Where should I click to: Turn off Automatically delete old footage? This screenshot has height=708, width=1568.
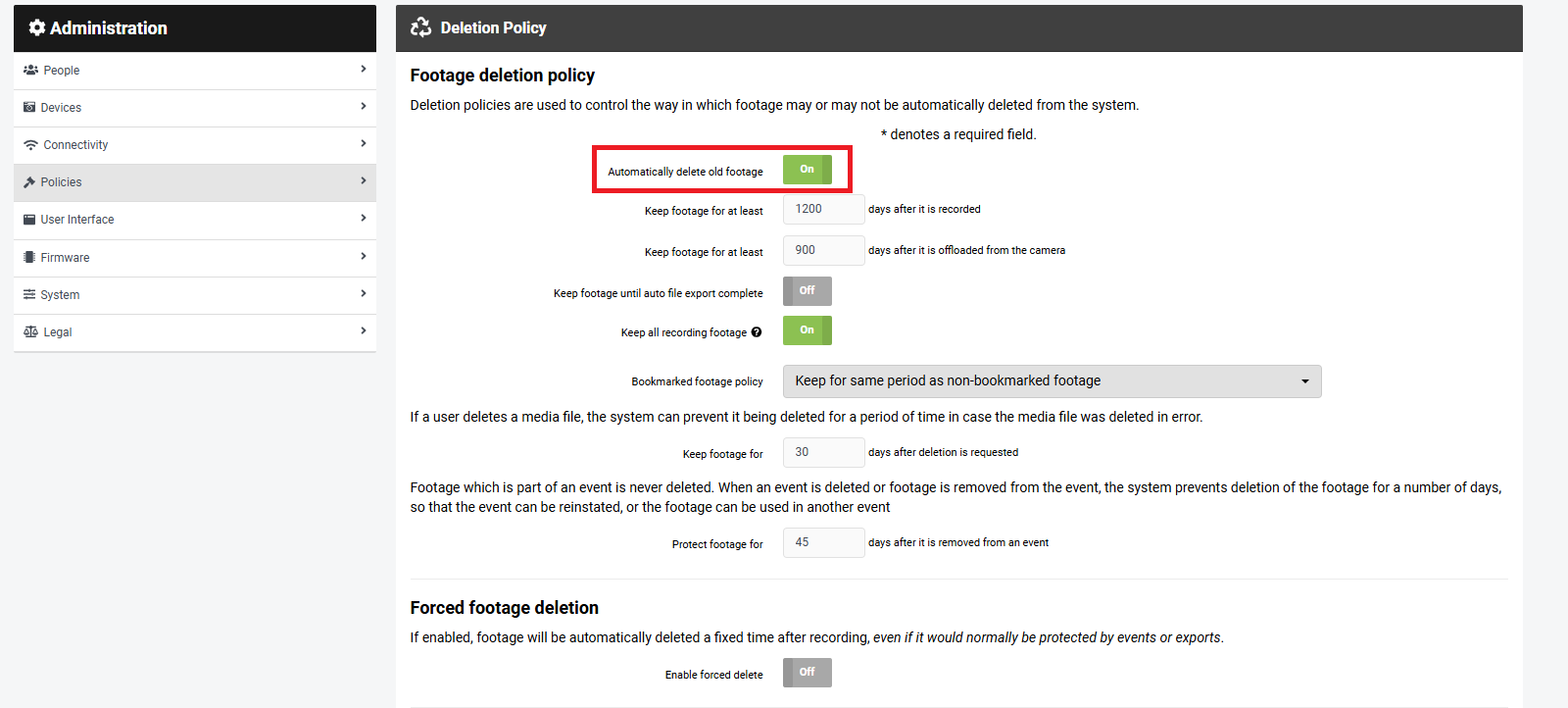point(808,170)
